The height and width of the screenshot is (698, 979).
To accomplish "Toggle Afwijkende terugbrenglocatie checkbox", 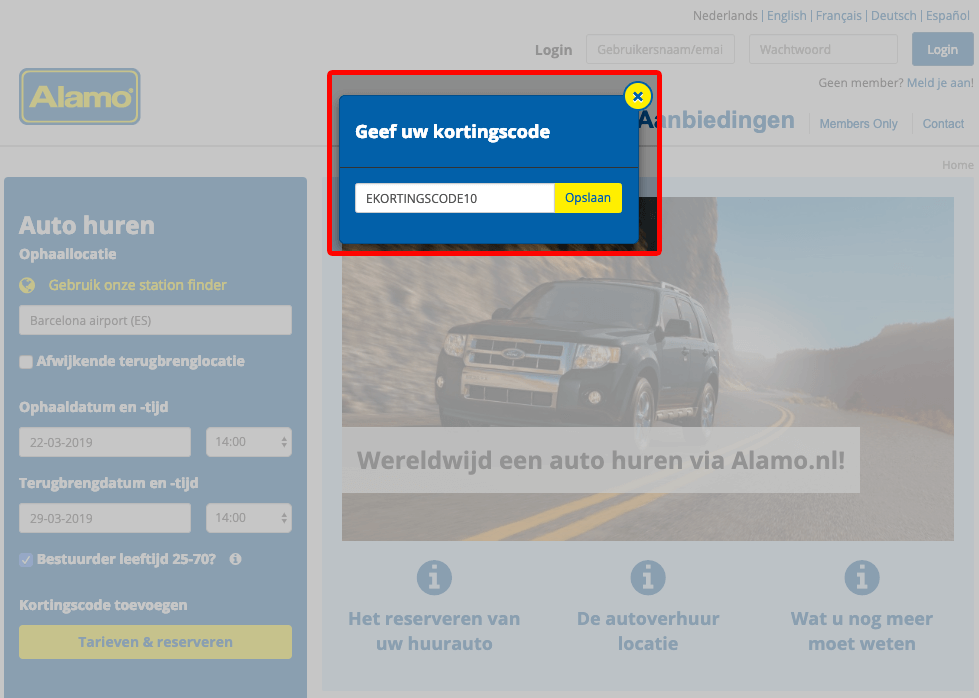I will click(x=26, y=362).
